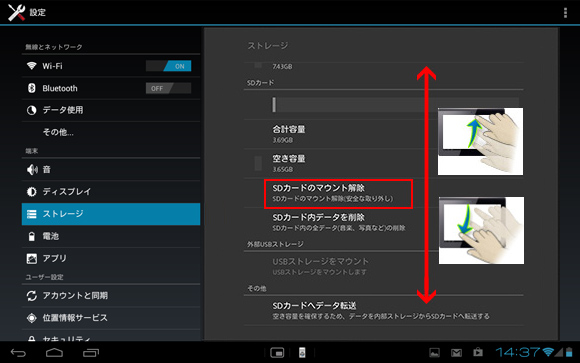Click the sync arrows icon for accounts
This screenshot has width=580, height=363.
(x=32, y=296)
